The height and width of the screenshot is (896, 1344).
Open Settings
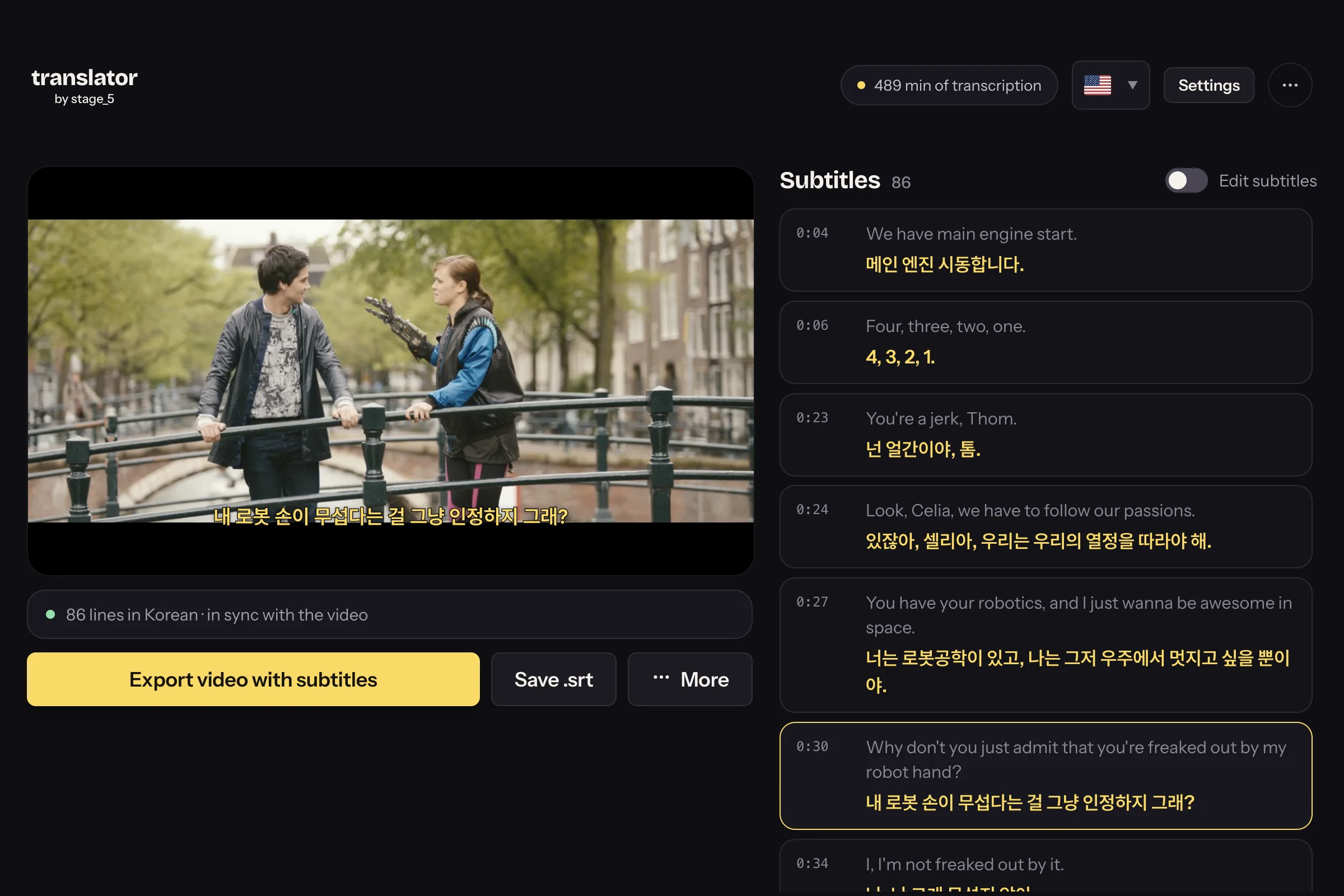(1208, 85)
